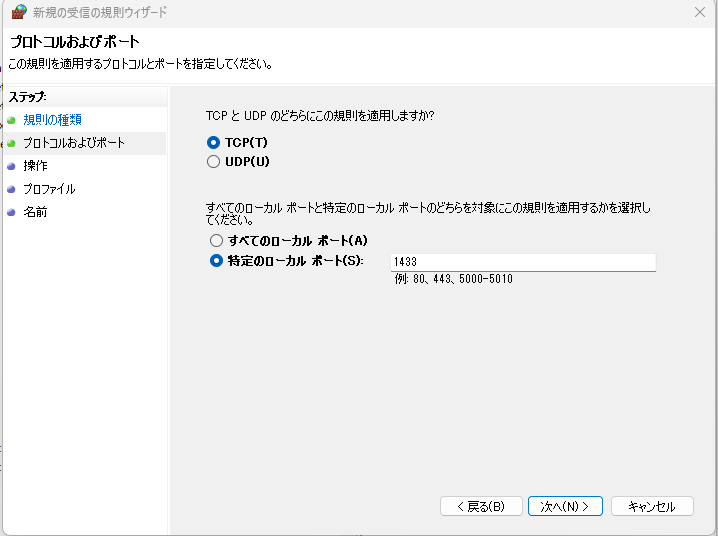Screen dimensions: 718x536
Task: Click the firewall wizard icon in title bar
Action: pyautogui.click(x=18, y=13)
